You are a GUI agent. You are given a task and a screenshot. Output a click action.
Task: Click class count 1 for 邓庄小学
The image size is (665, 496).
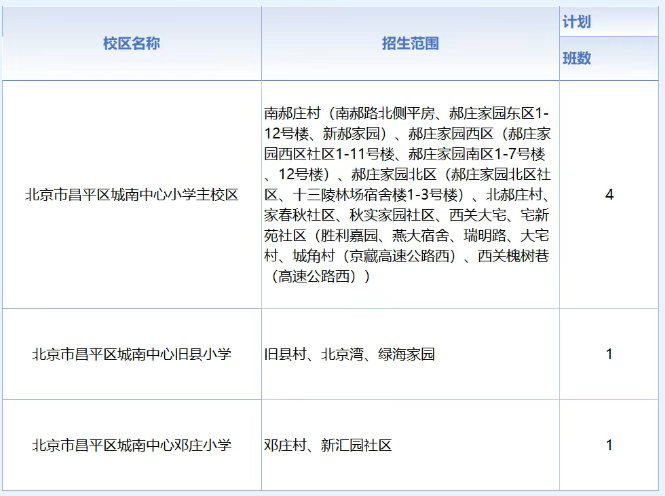[609, 445]
